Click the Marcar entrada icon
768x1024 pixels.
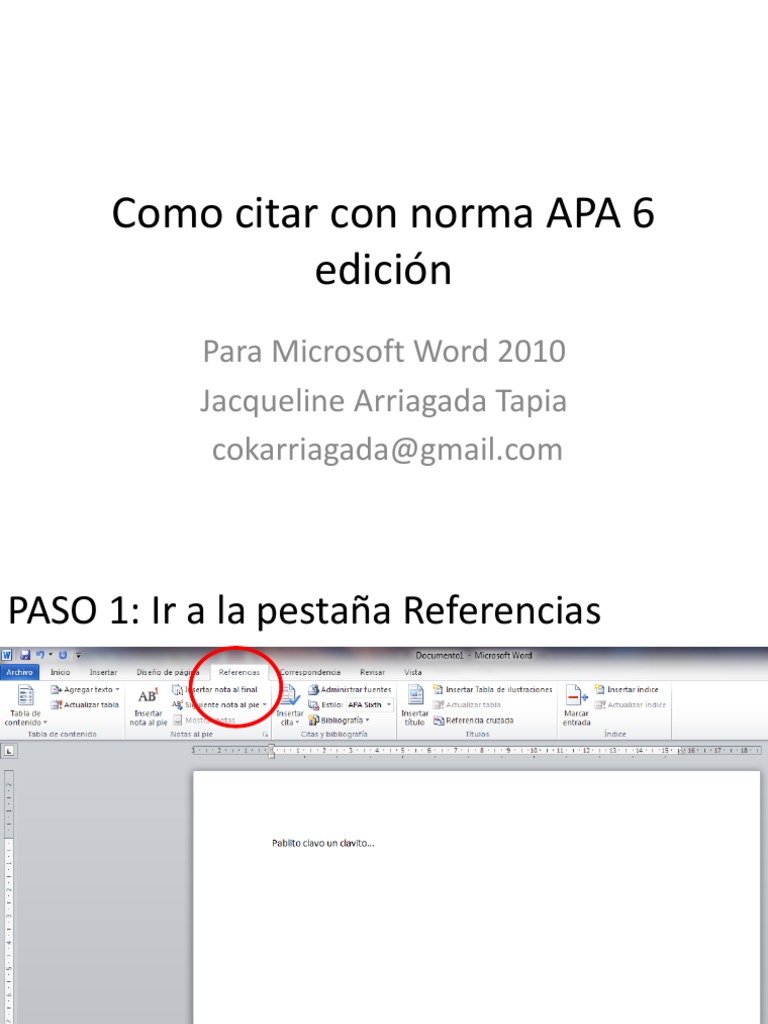click(x=577, y=704)
